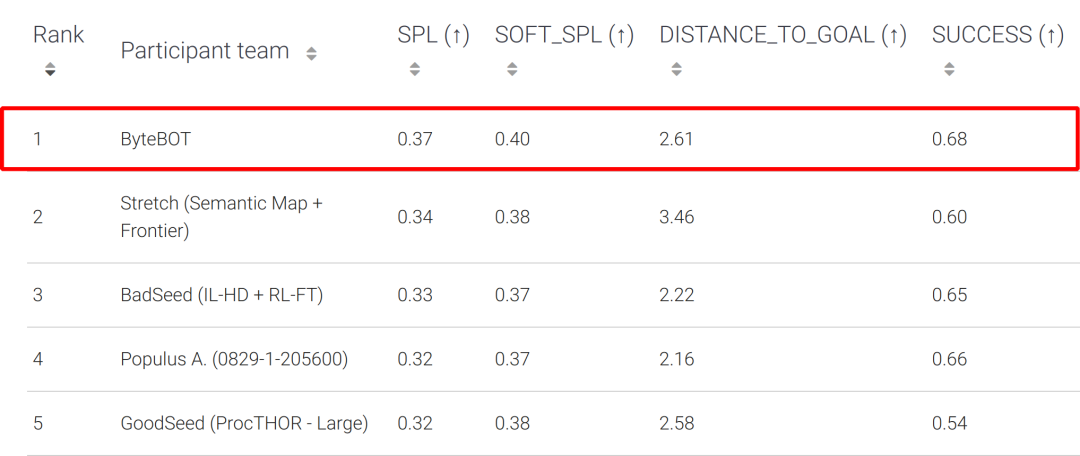Sort table by Rank column arrows

click(x=50, y=70)
